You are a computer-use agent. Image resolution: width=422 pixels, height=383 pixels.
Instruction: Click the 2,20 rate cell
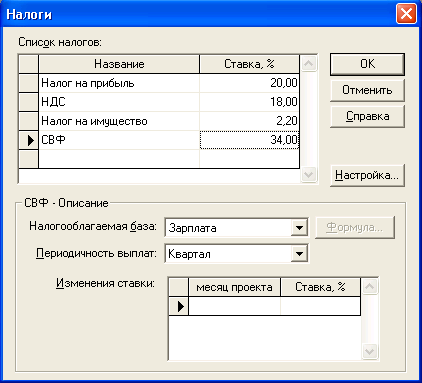[x=249, y=121]
